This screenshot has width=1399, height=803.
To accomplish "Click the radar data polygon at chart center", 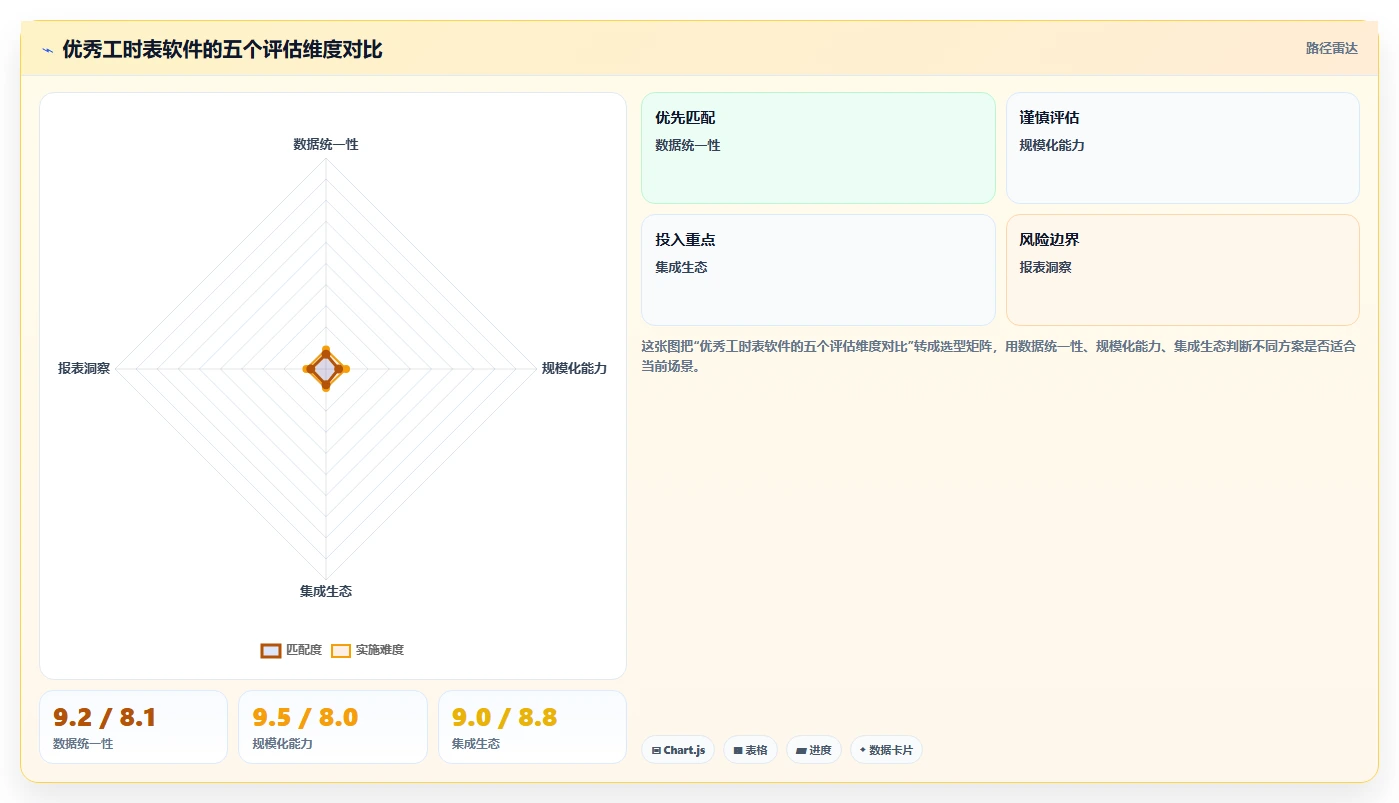I will (x=325, y=369).
